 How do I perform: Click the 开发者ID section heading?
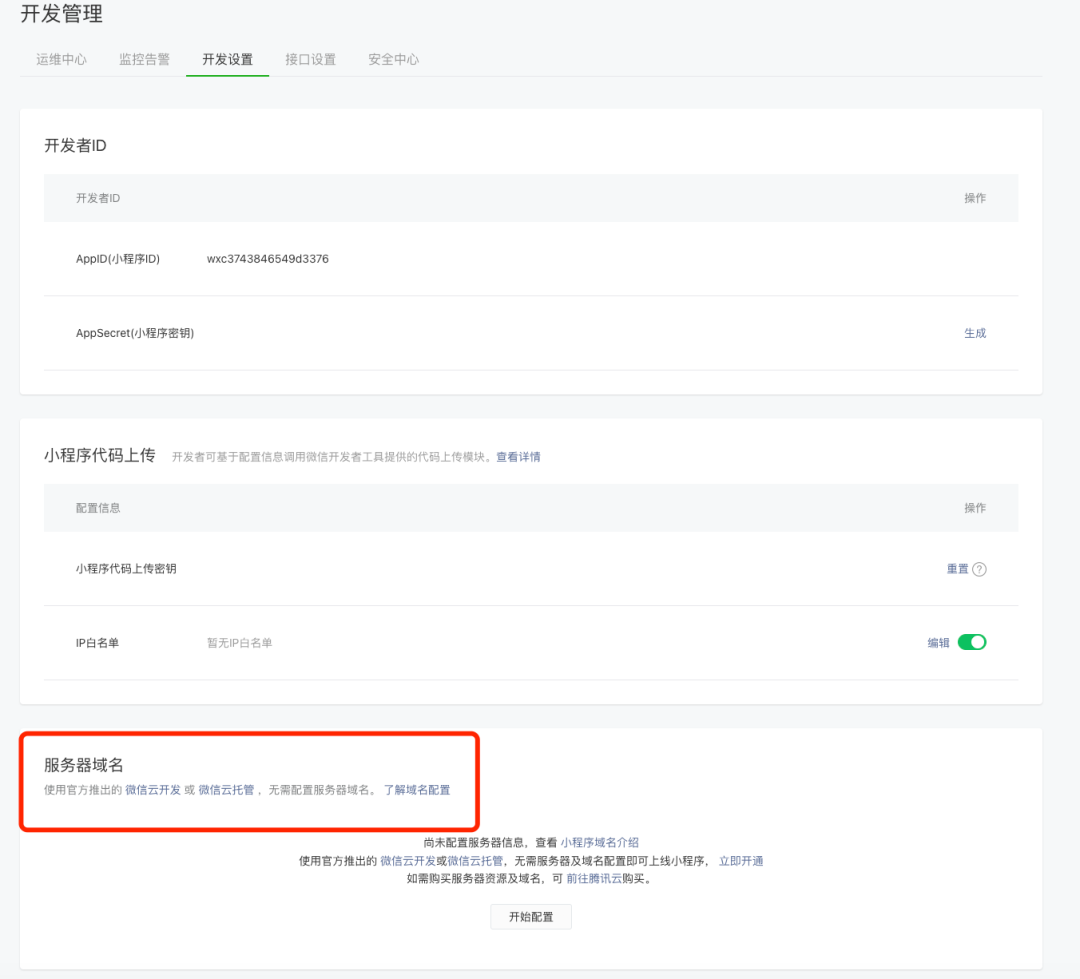75,145
